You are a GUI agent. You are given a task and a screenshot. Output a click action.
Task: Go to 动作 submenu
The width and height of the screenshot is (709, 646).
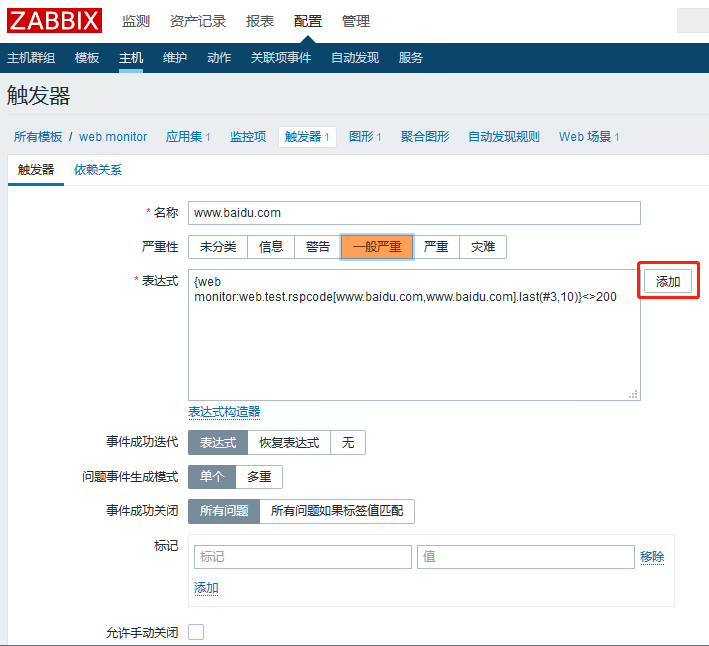tap(219, 58)
